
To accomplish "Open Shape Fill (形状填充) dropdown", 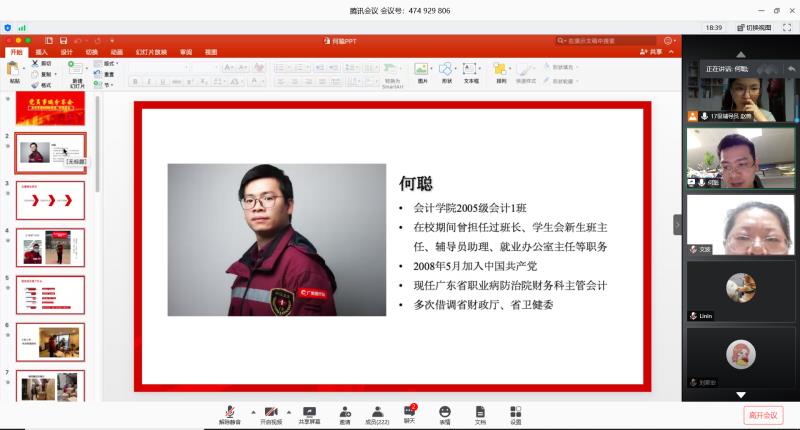I will tap(560, 67).
